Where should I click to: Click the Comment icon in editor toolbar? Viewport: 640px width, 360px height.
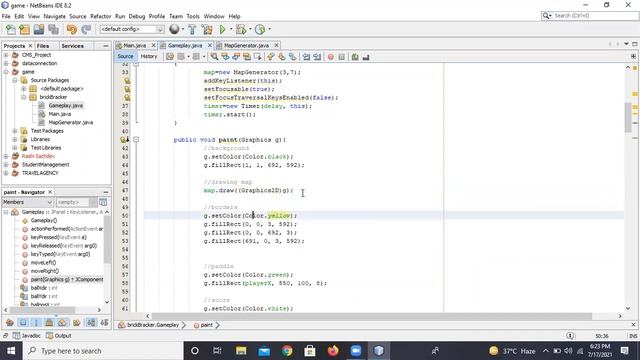355,57
